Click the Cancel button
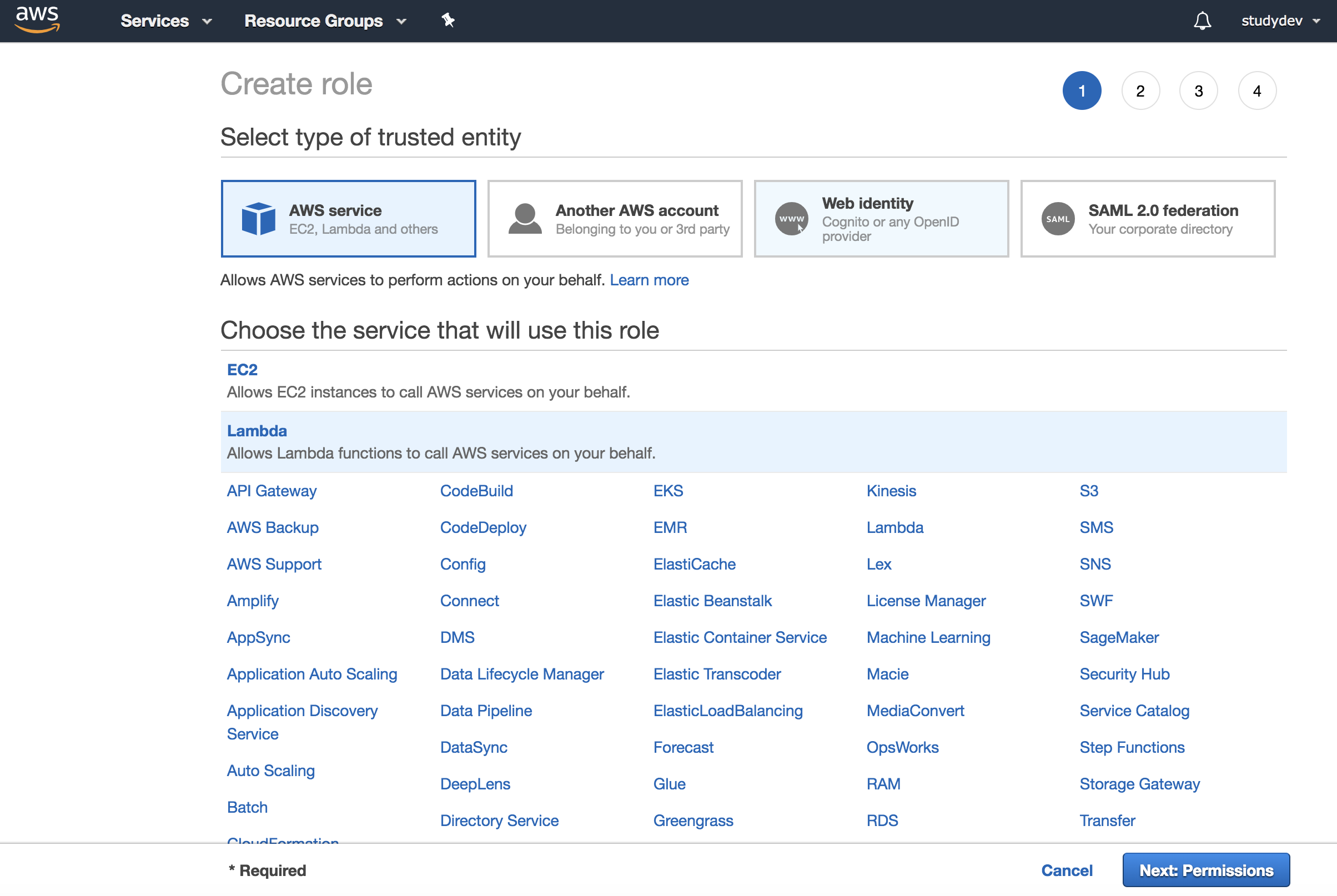Image resolution: width=1337 pixels, height=896 pixels. coord(1067,870)
